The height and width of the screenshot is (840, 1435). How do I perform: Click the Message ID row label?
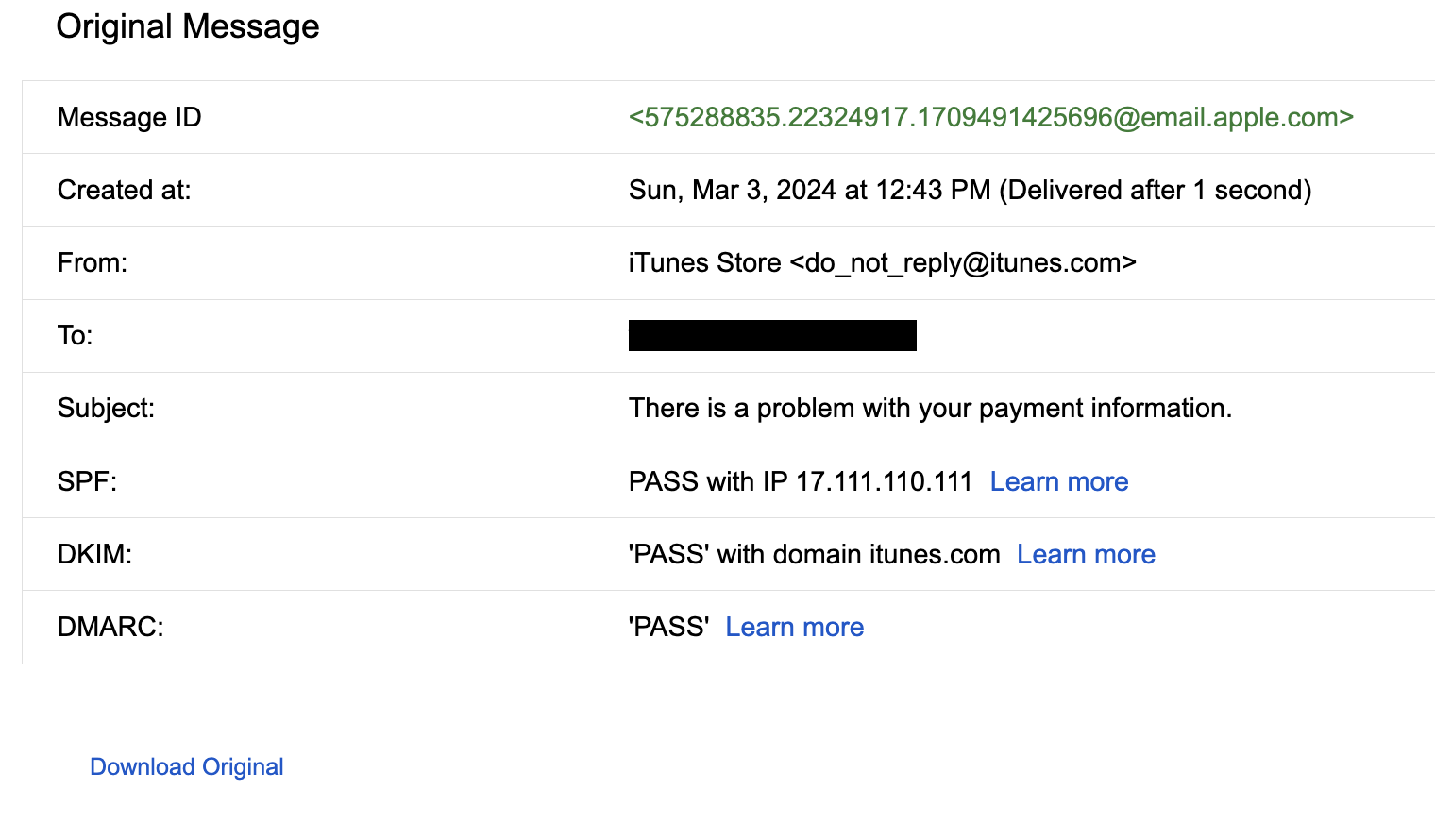click(x=129, y=117)
